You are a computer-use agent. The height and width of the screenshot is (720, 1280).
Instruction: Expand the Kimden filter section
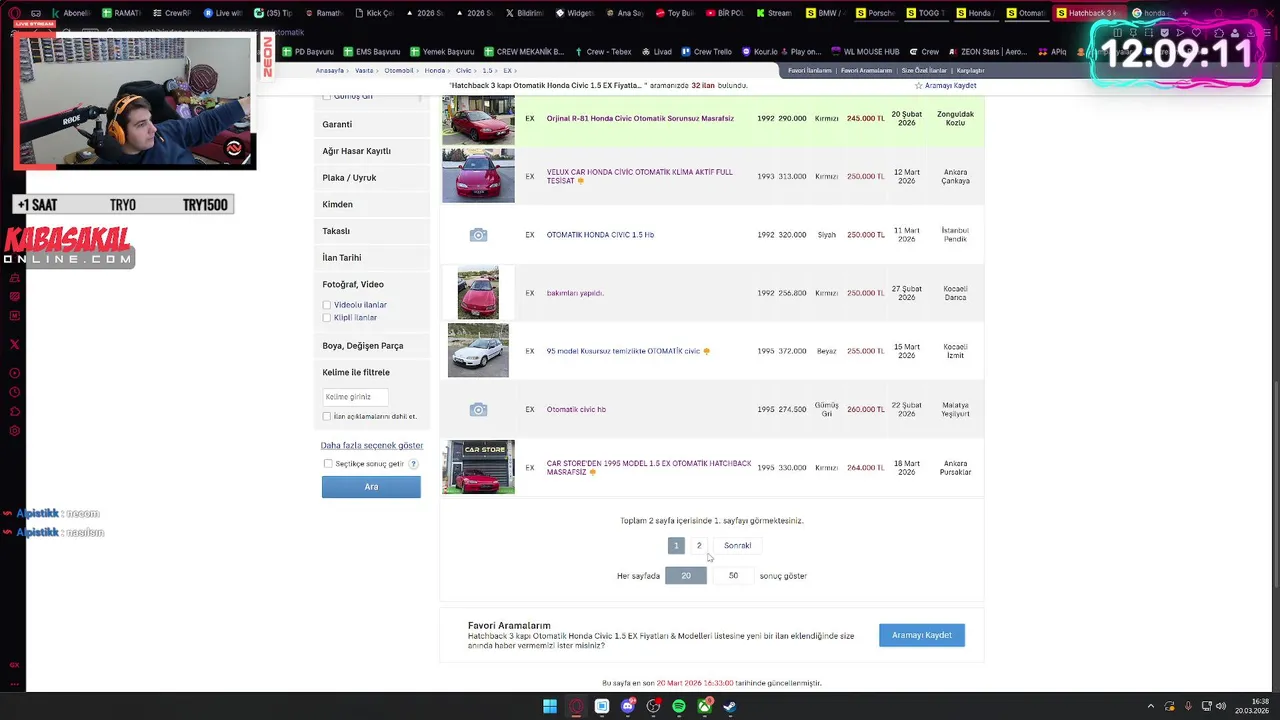tap(371, 204)
